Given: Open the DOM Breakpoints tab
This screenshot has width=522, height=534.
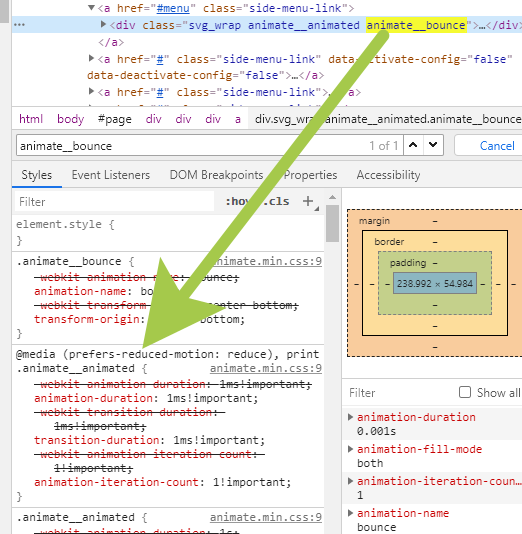Looking at the screenshot, I should pos(216,175).
